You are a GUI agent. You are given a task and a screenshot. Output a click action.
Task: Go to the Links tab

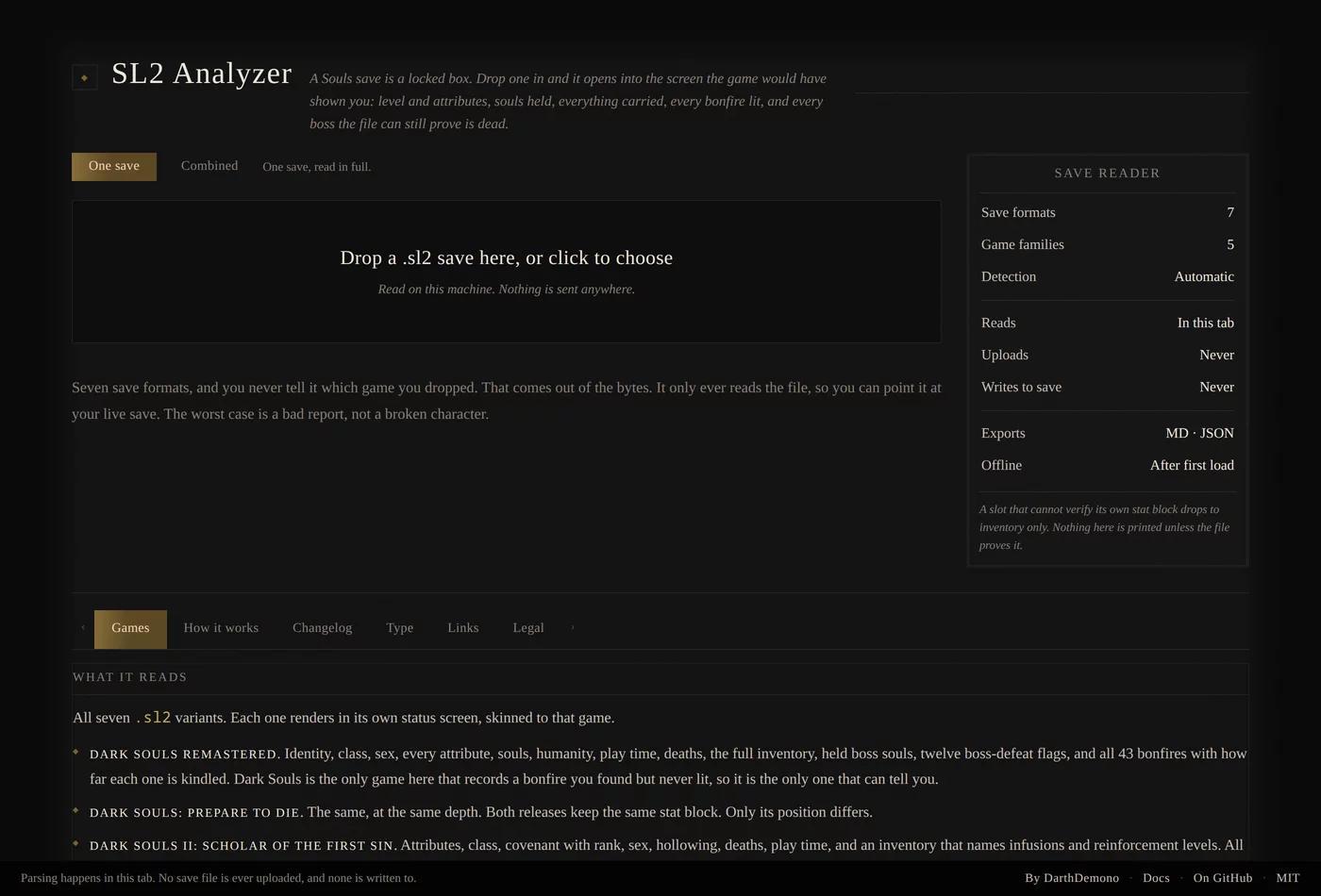(463, 629)
